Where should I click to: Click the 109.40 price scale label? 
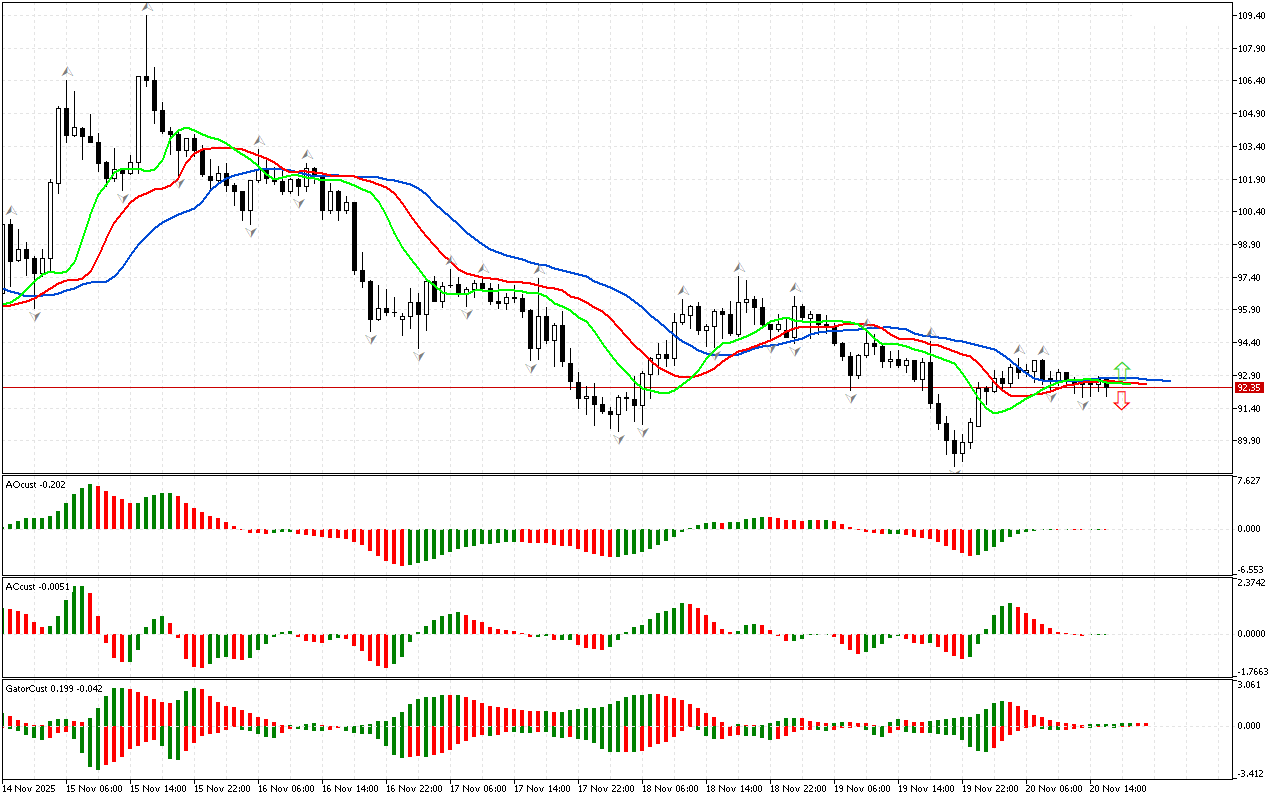(x=1251, y=16)
